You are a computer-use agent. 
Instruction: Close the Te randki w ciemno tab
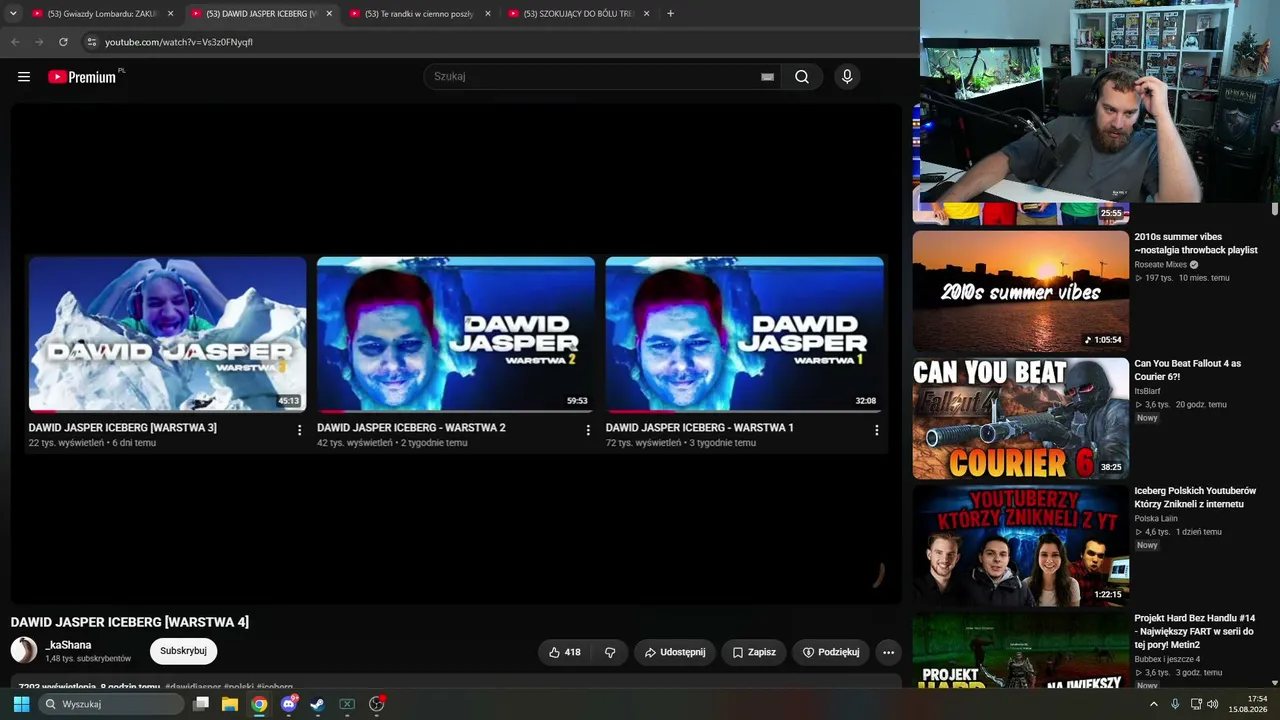[x=488, y=14]
